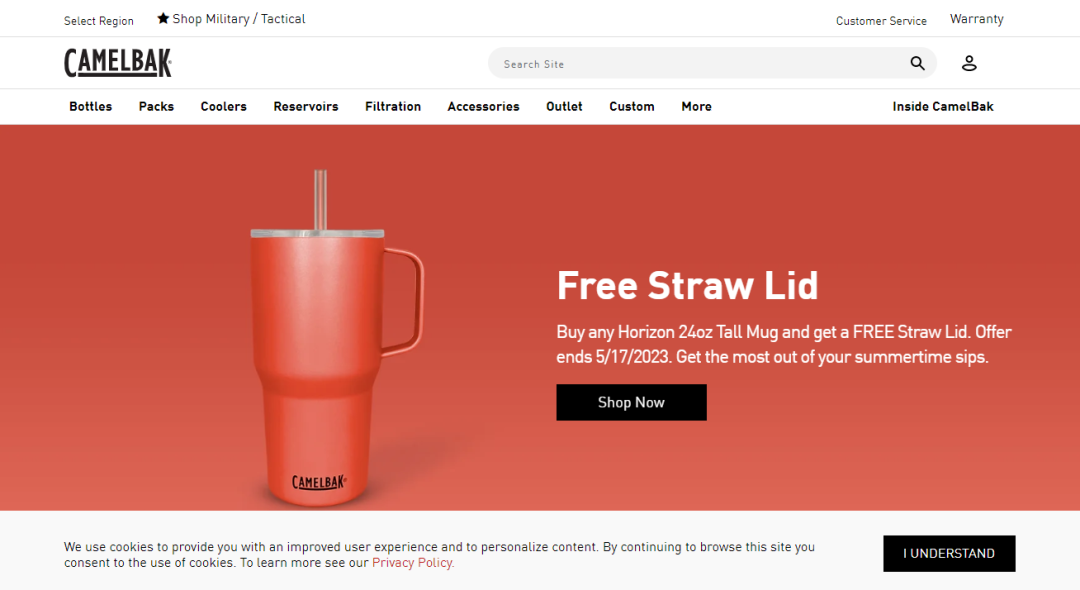Viewport: 1080px width, 590px height.
Task: Open the Custom nav item
Action: click(632, 107)
